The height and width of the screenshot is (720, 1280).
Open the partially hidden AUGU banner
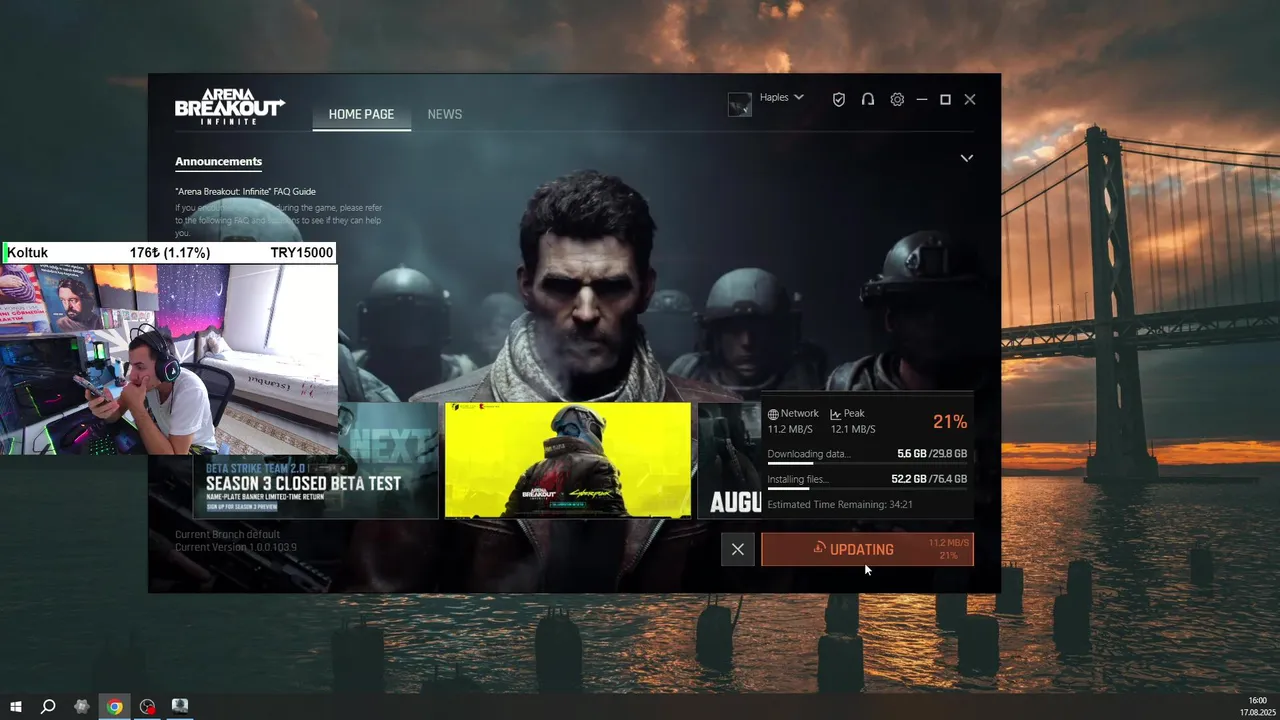pos(729,460)
